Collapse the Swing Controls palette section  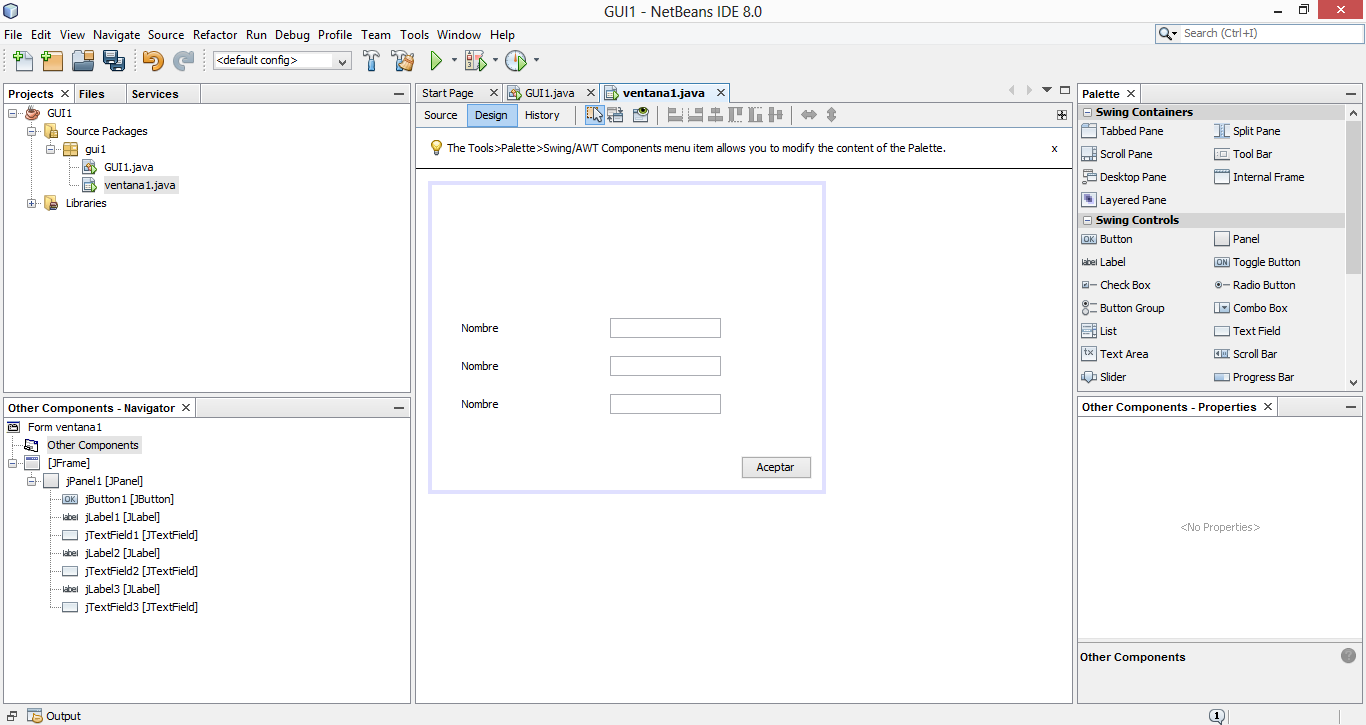(x=1087, y=218)
